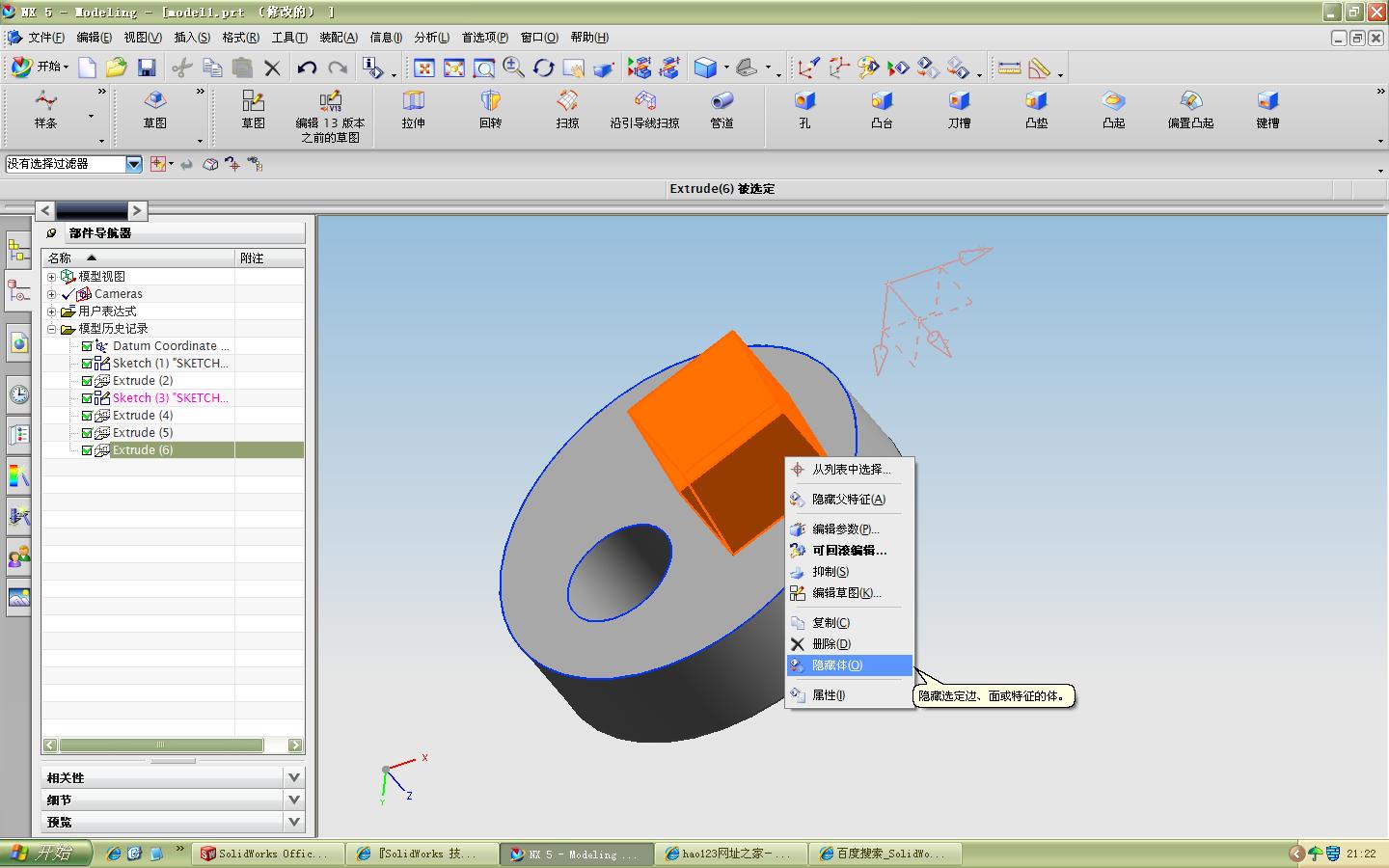Select Sketch (3) in the model history
The width and height of the screenshot is (1389, 868).
click(171, 398)
